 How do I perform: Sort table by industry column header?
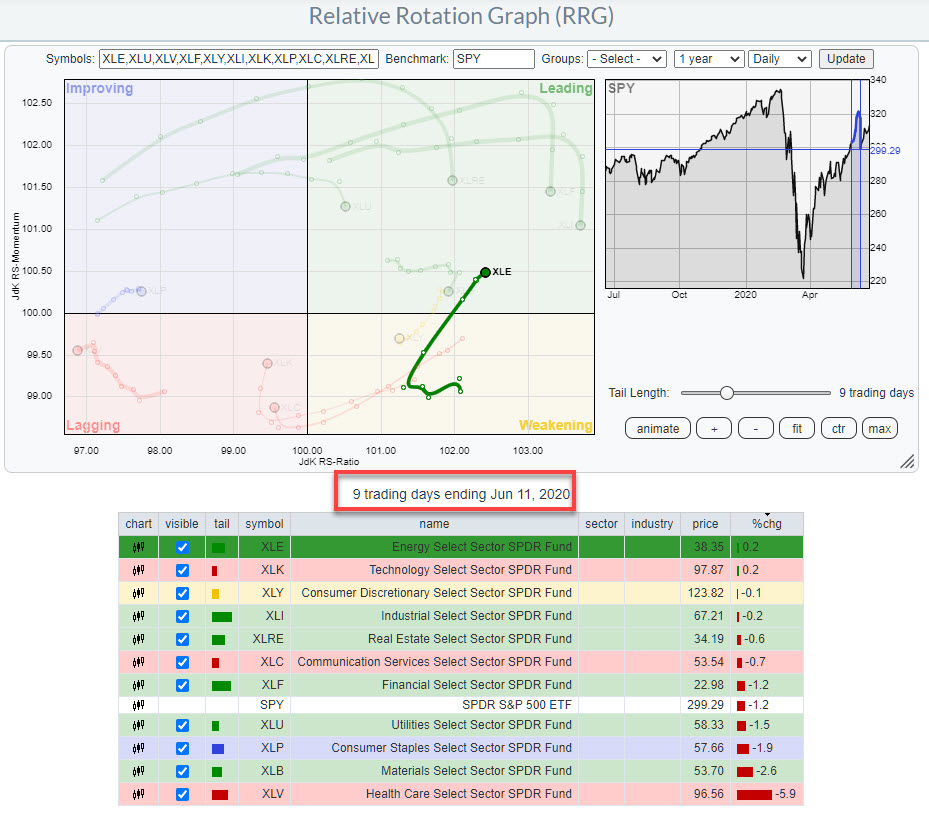pyautogui.click(x=652, y=524)
